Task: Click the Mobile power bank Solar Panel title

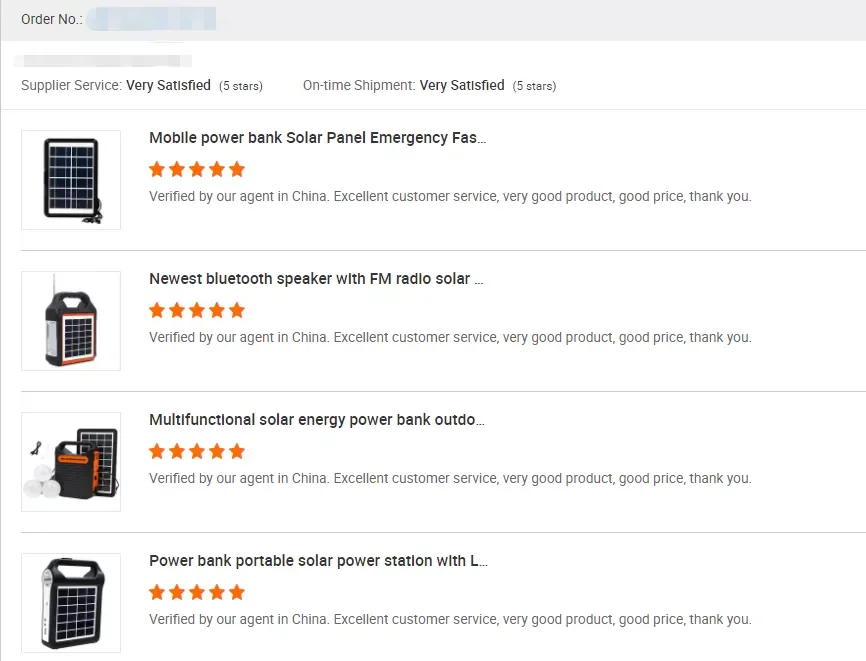Action: click(x=317, y=138)
